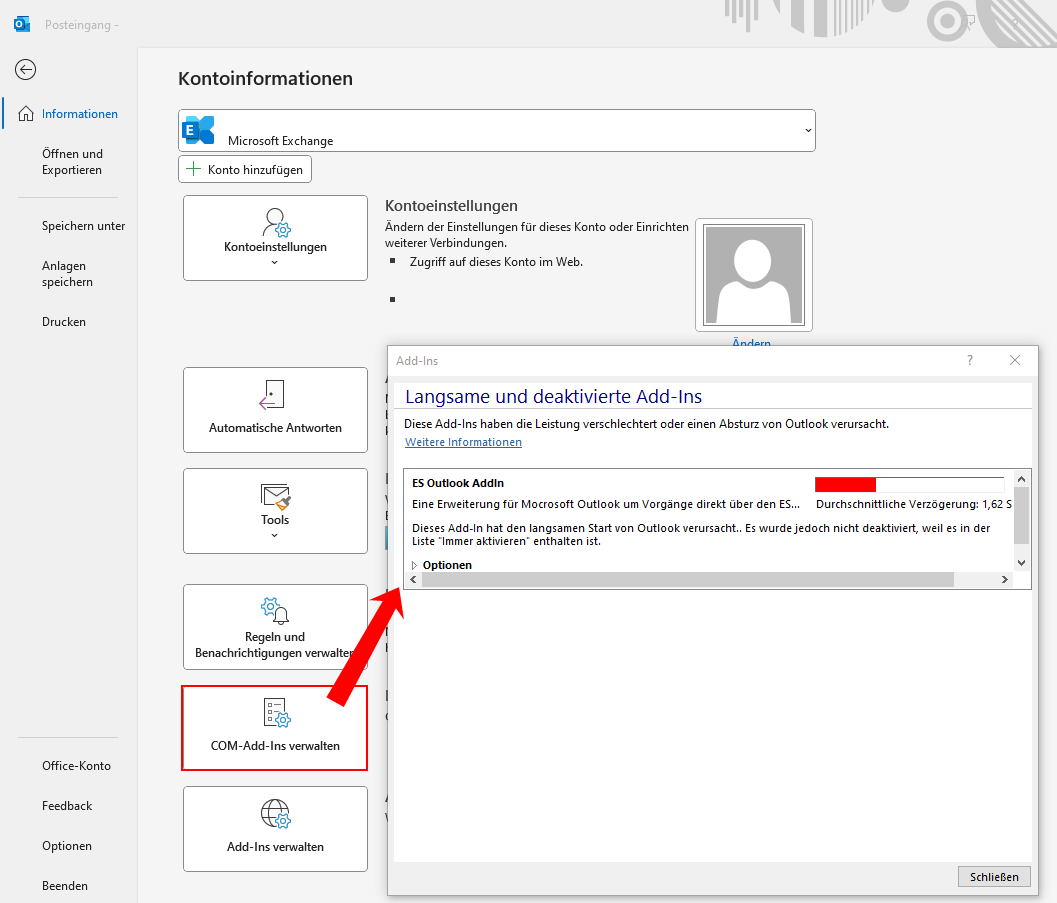This screenshot has width=1057, height=903.
Task: Click Schließen in Add-Ins dialog
Action: click(x=994, y=877)
